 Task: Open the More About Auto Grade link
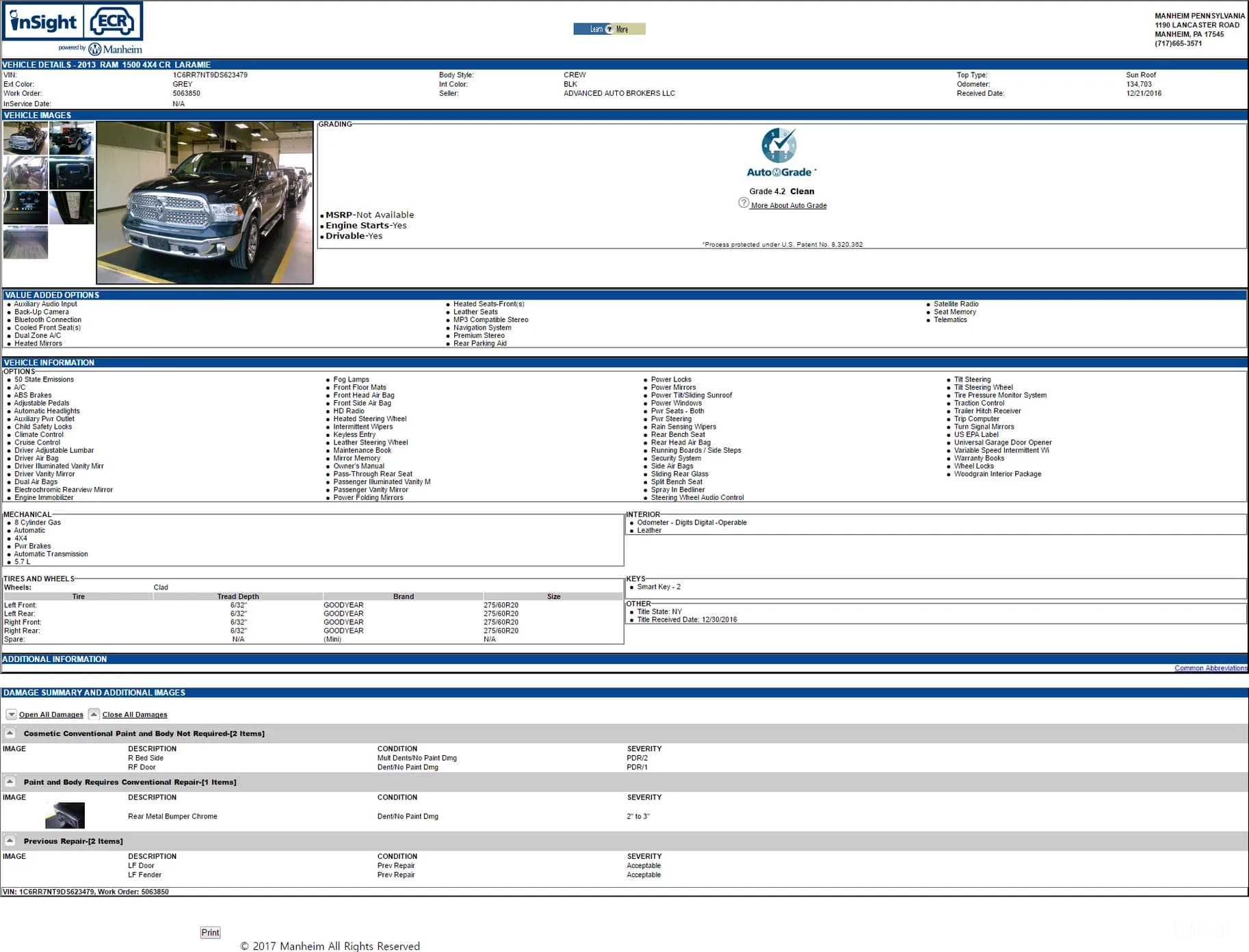point(789,205)
